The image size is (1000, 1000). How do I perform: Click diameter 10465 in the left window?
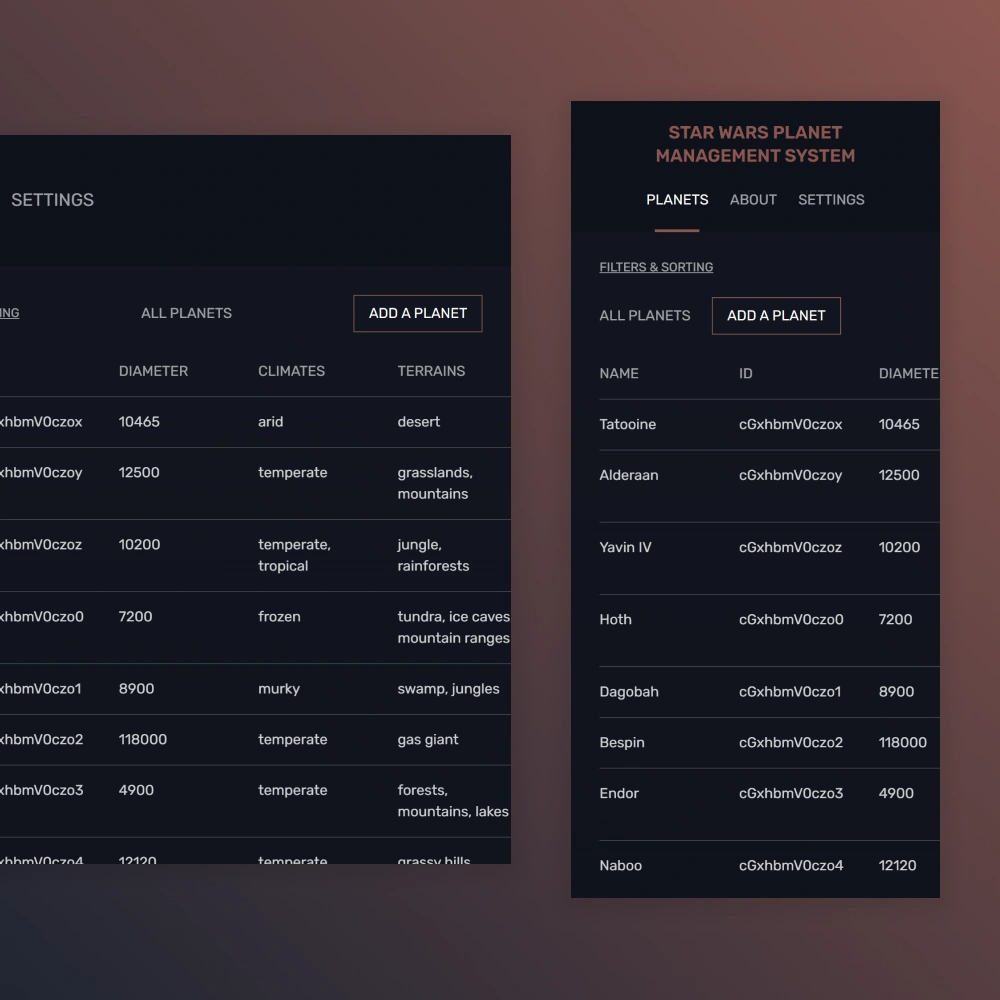139,422
